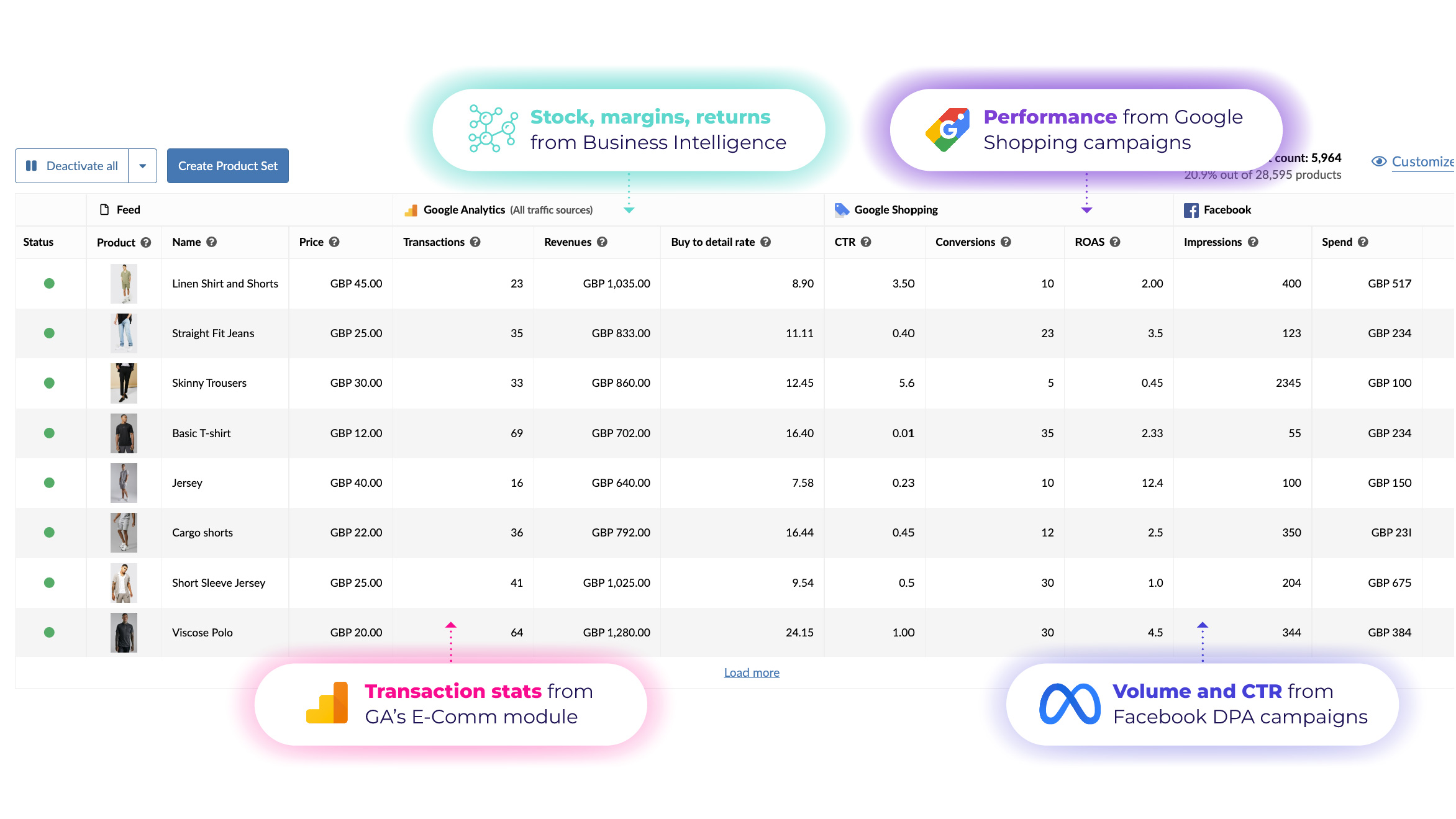
Task: Click the ROAS value 12.4
Action: 1152,483
